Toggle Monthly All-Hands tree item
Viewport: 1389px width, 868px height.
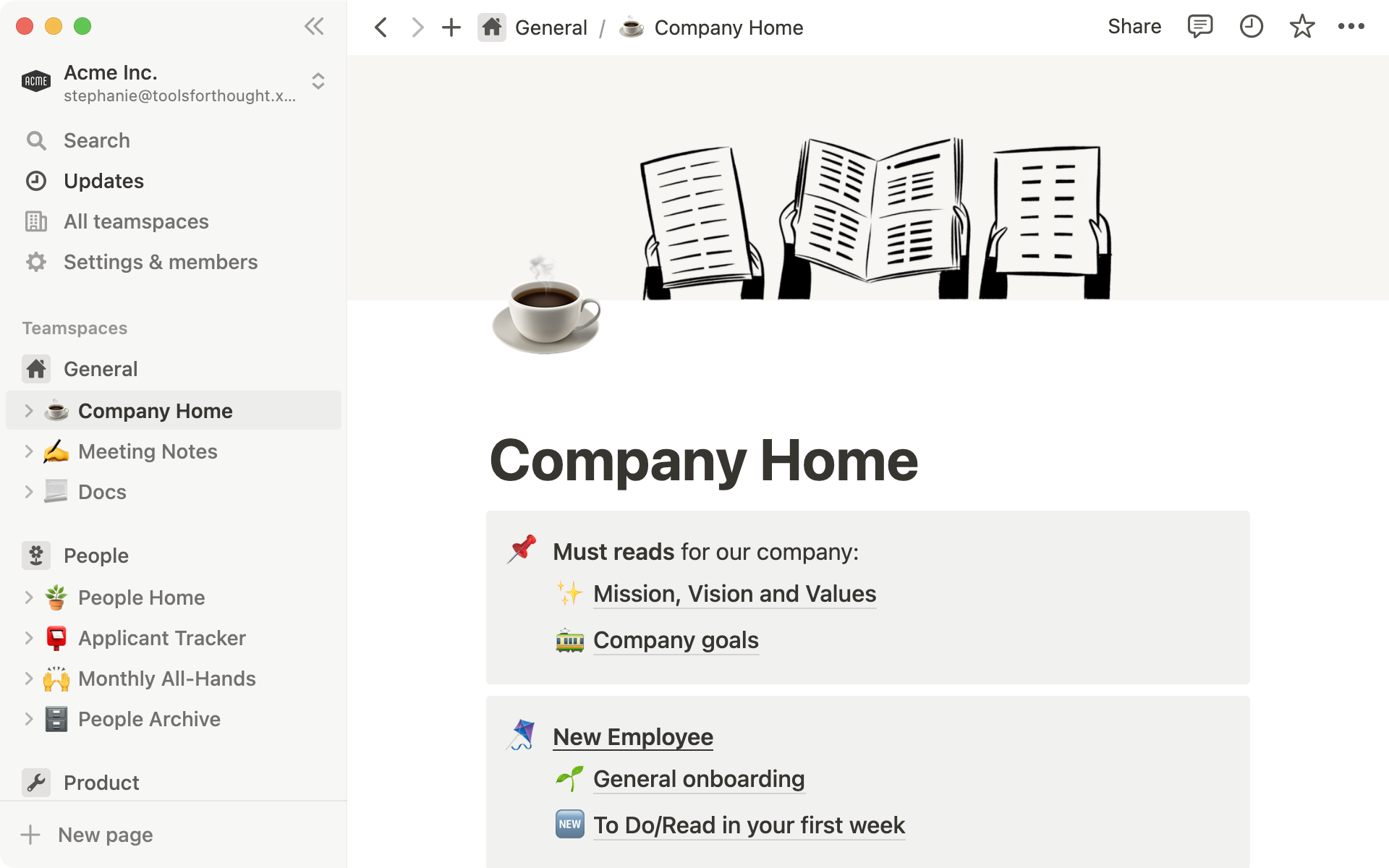tap(25, 678)
